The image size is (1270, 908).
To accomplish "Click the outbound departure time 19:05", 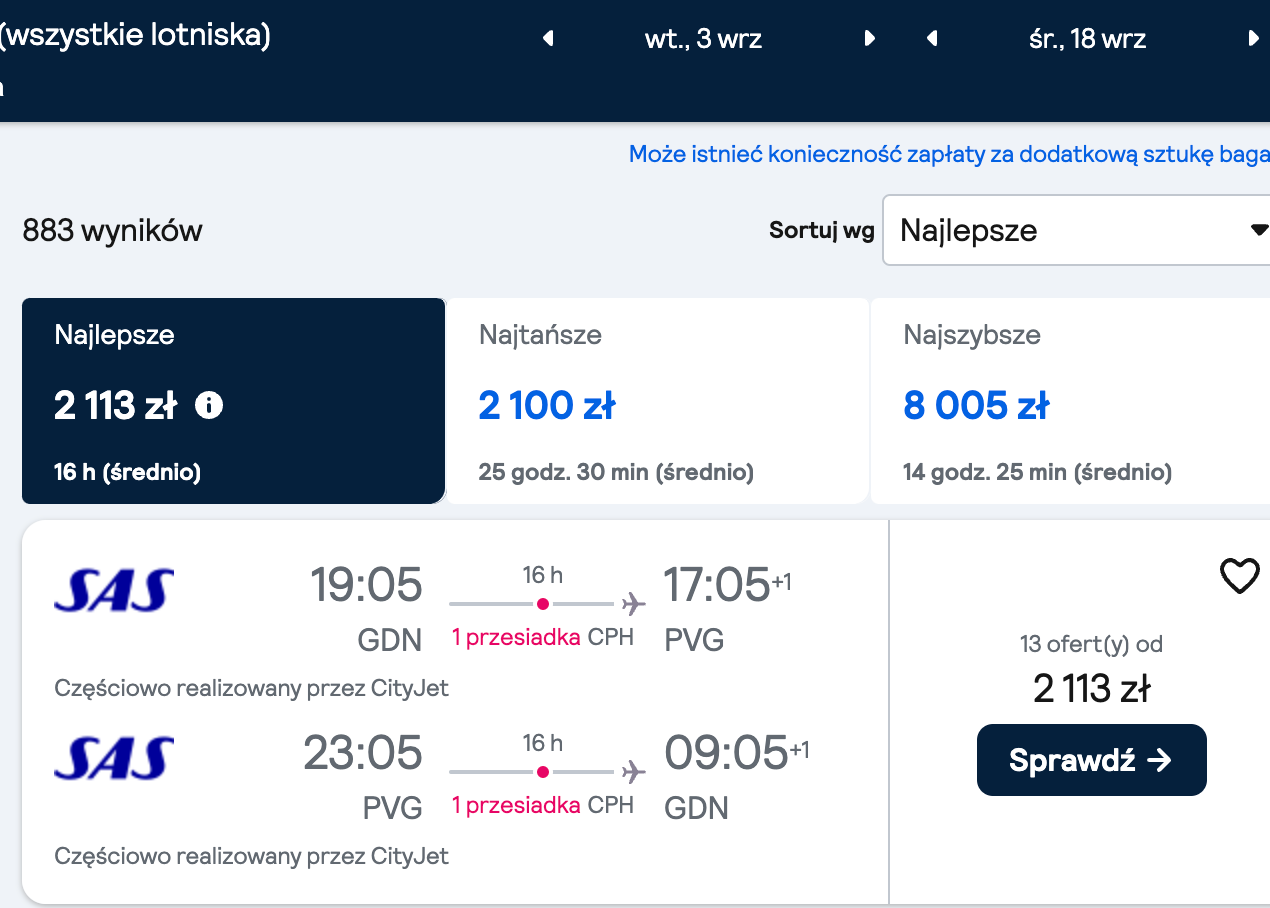I will click(x=366, y=585).
